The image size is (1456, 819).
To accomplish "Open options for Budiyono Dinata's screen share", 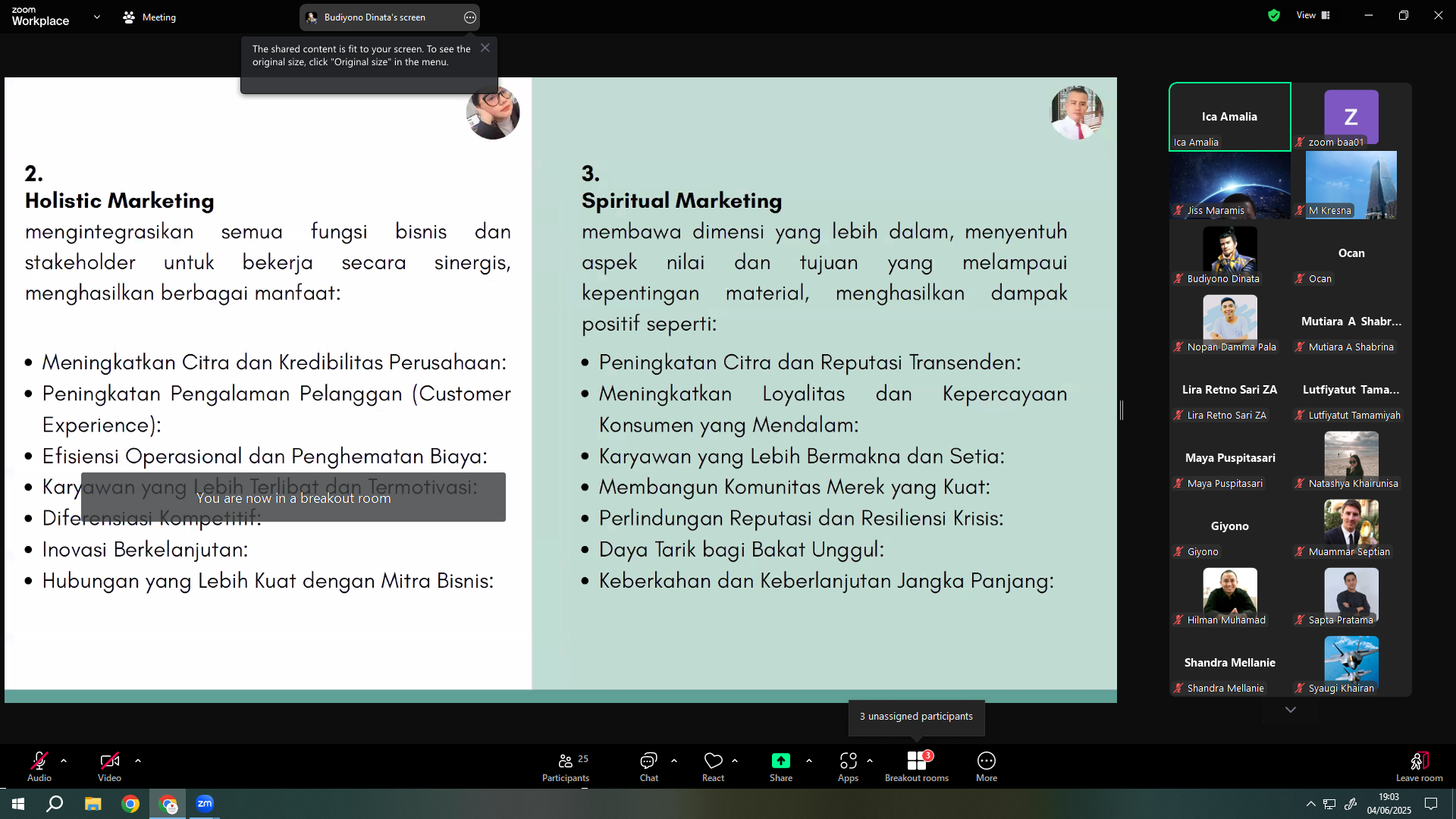I will (470, 17).
